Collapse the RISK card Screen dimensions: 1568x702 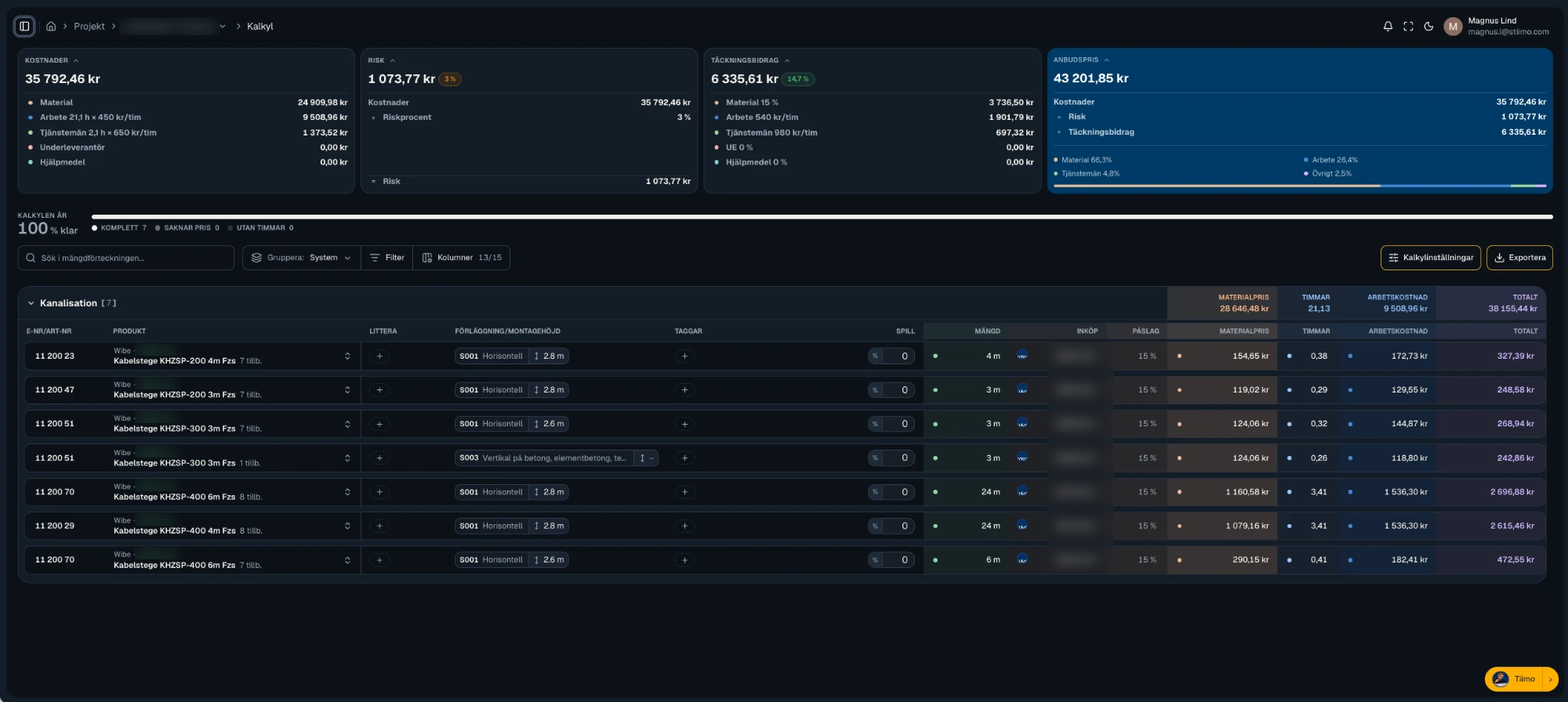click(392, 60)
